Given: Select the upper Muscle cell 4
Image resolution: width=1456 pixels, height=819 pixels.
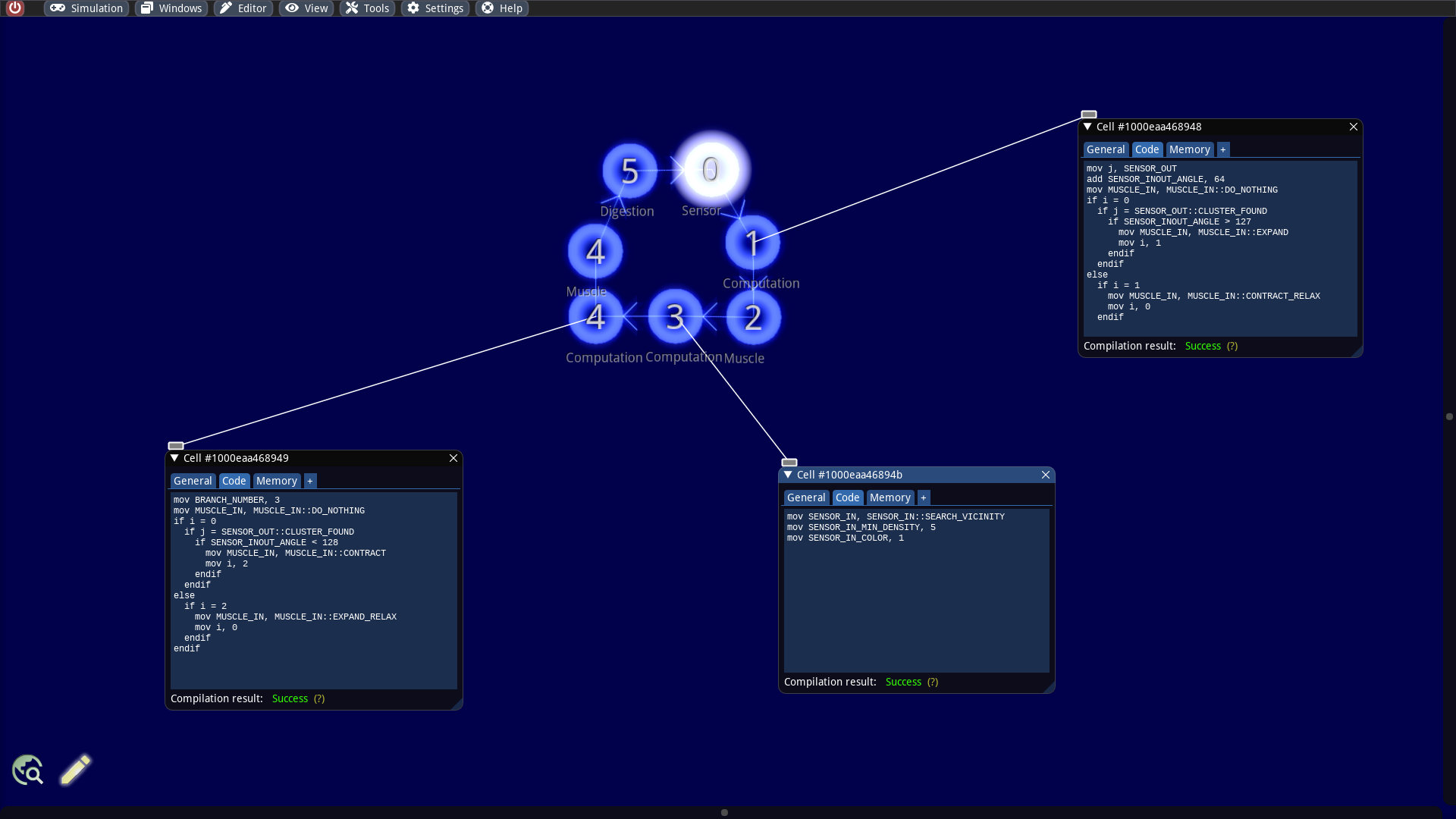Looking at the screenshot, I should [x=595, y=251].
